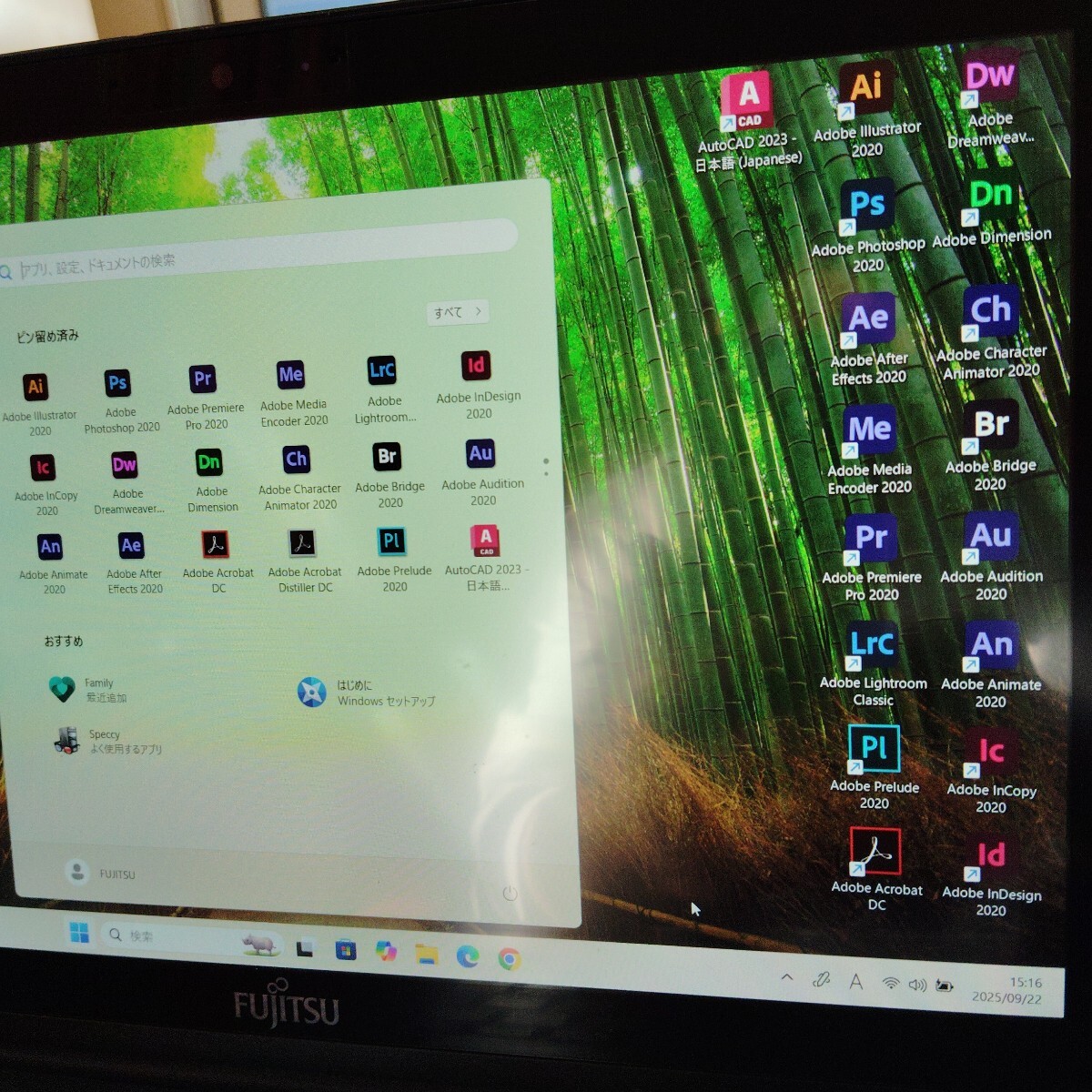1092x1092 pixels.
Task: Open Speccy from recommended list
Action: [107, 742]
